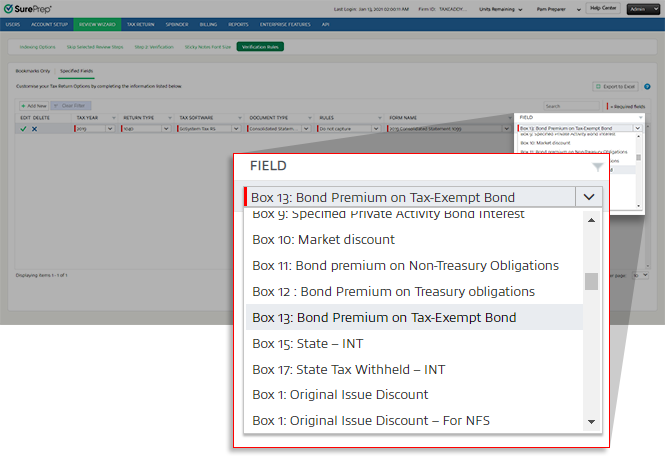Save the row with the green checkmark icon
The image size is (665, 459).
(x=23, y=129)
